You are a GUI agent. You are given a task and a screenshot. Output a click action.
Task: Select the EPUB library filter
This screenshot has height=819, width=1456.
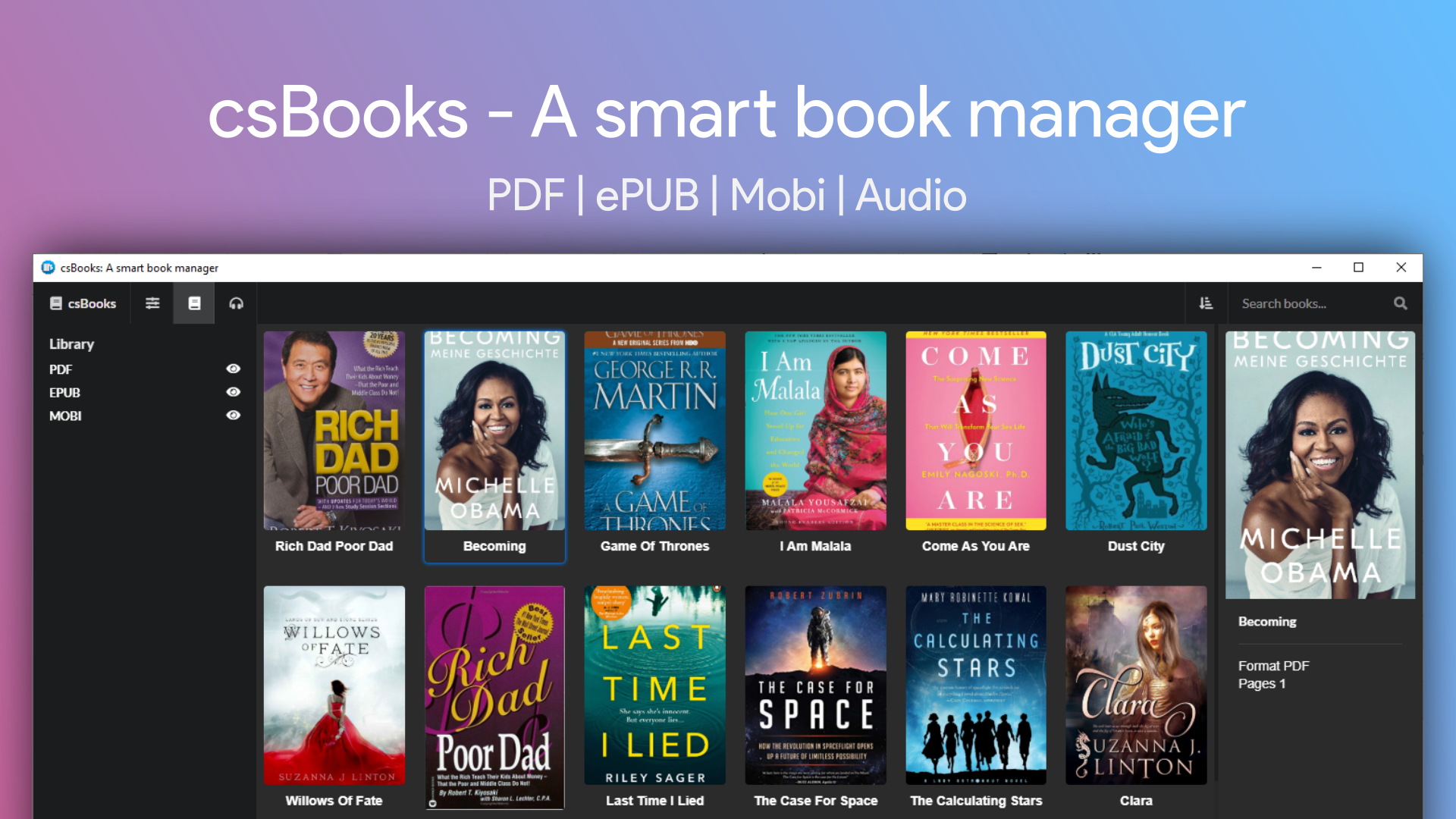coord(64,393)
